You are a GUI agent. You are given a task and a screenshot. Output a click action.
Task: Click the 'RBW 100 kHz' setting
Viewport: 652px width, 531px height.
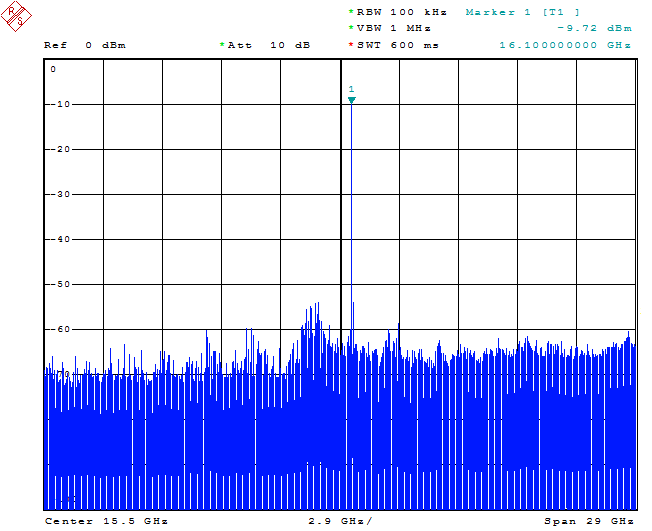pyautogui.click(x=401, y=12)
